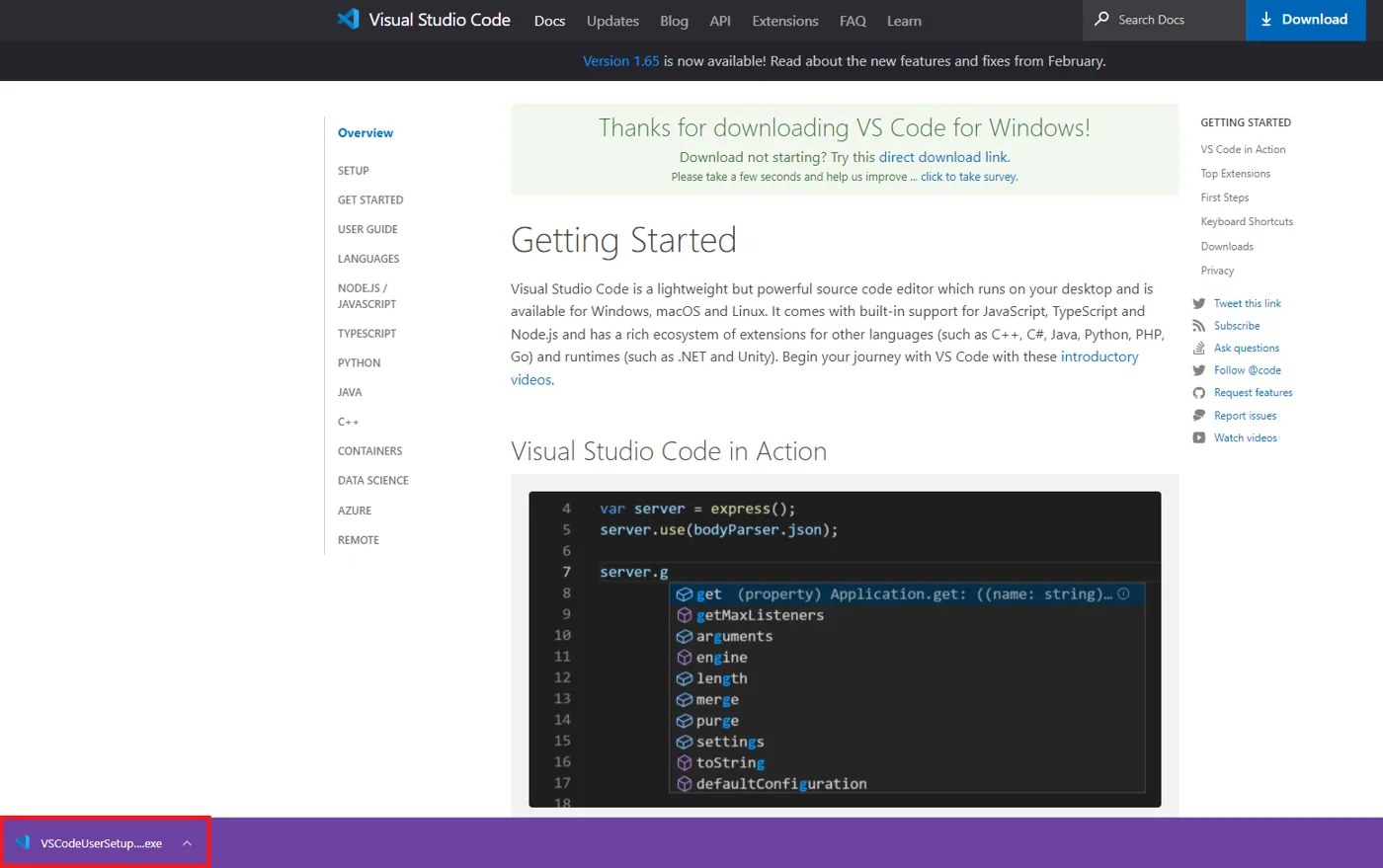
Task: Click the GitHub icon beside Request features
Action: [x=1198, y=393]
